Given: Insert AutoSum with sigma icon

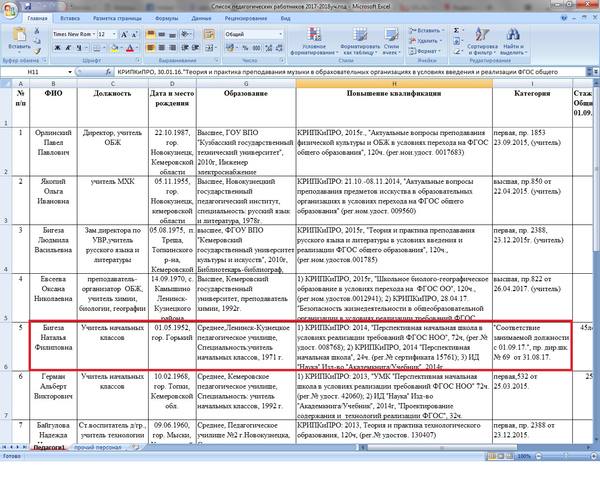Looking at the screenshot, I should click(x=457, y=30).
